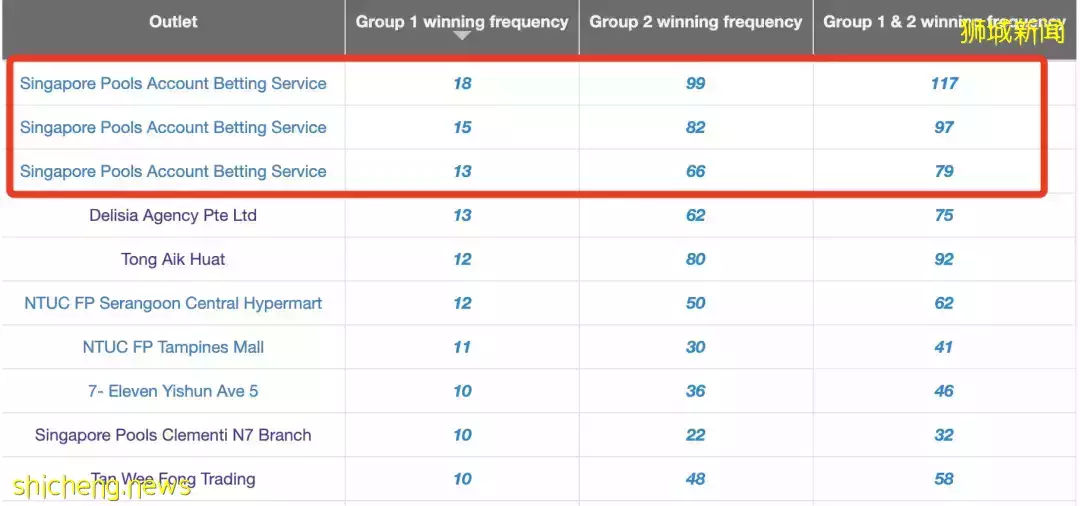Open Singapore Pools Account Betting Service link in the 117 row
Viewport: 1080px width, 506px height.
coord(173,83)
